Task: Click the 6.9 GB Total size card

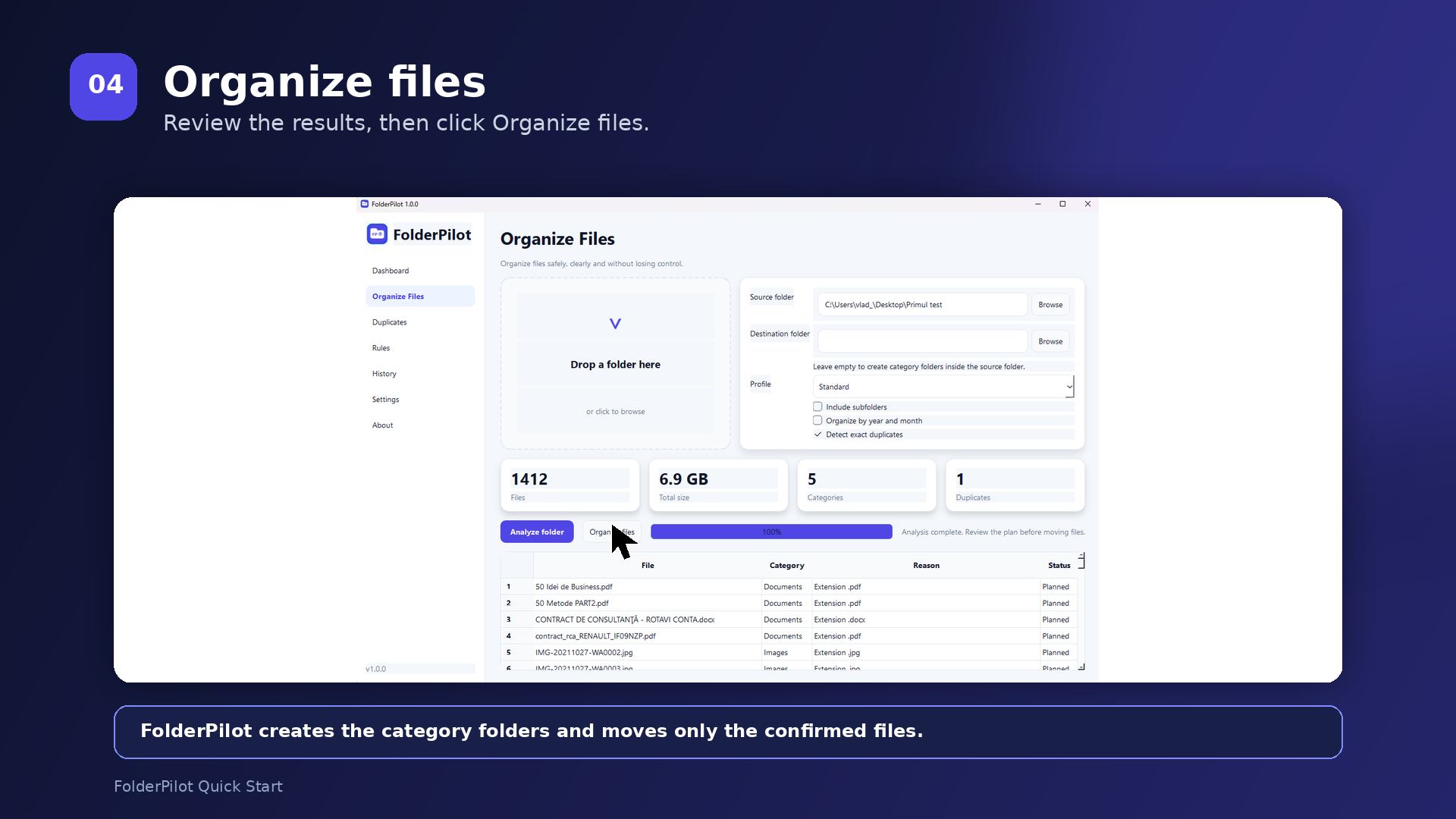Action: [718, 485]
